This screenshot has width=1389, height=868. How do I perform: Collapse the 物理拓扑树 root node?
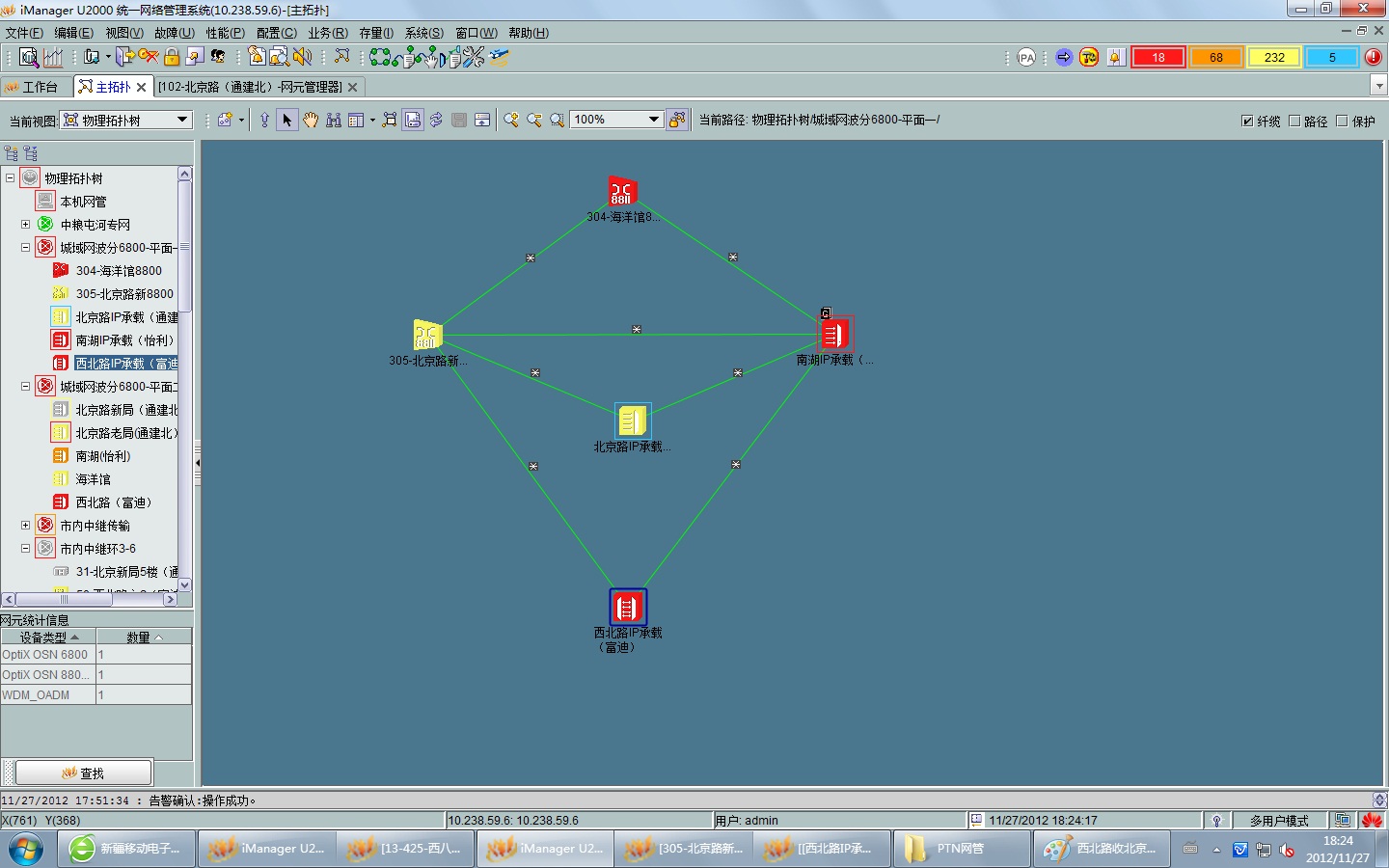pyautogui.click(x=10, y=178)
